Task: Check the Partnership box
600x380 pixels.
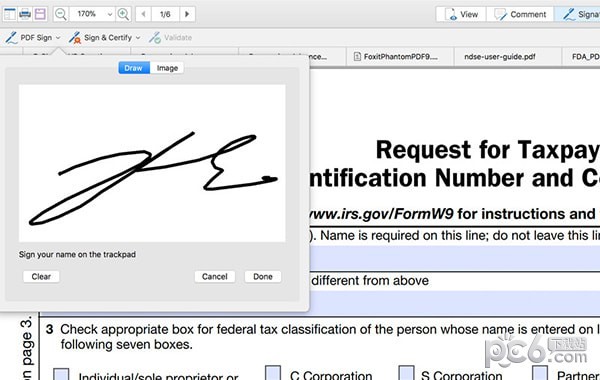Action: tap(540, 373)
